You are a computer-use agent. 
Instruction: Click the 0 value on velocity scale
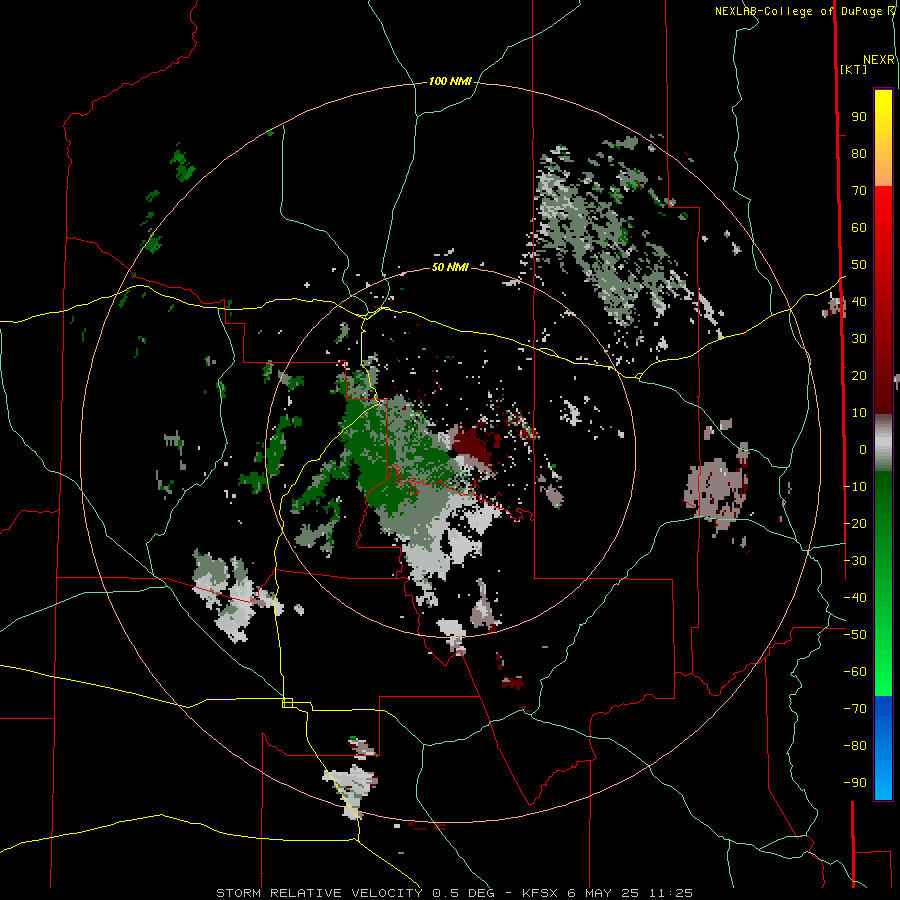pos(863,449)
